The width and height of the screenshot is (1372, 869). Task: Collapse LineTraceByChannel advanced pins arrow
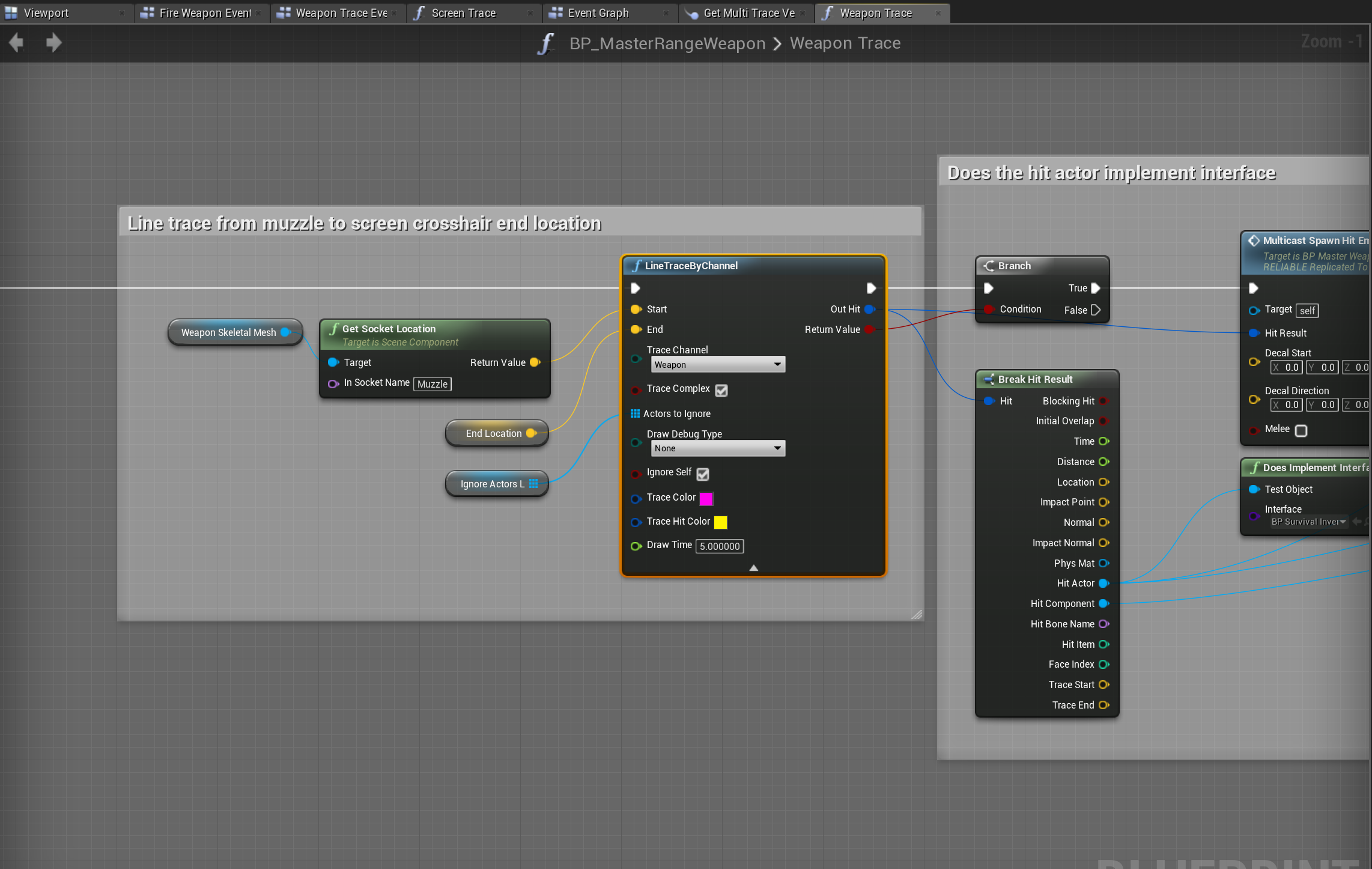[x=753, y=567]
